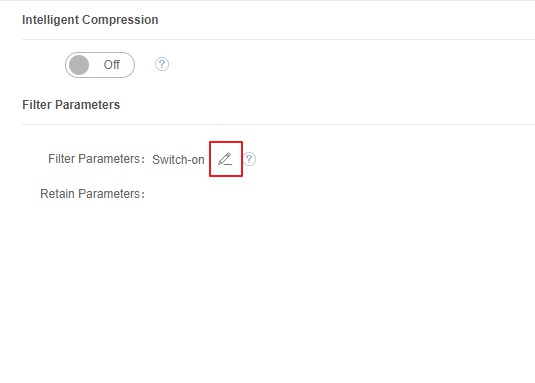This screenshot has height=383, width=535.
Task: Click the divider line under Filter Parameters heading
Action: pyautogui.click(x=278, y=124)
